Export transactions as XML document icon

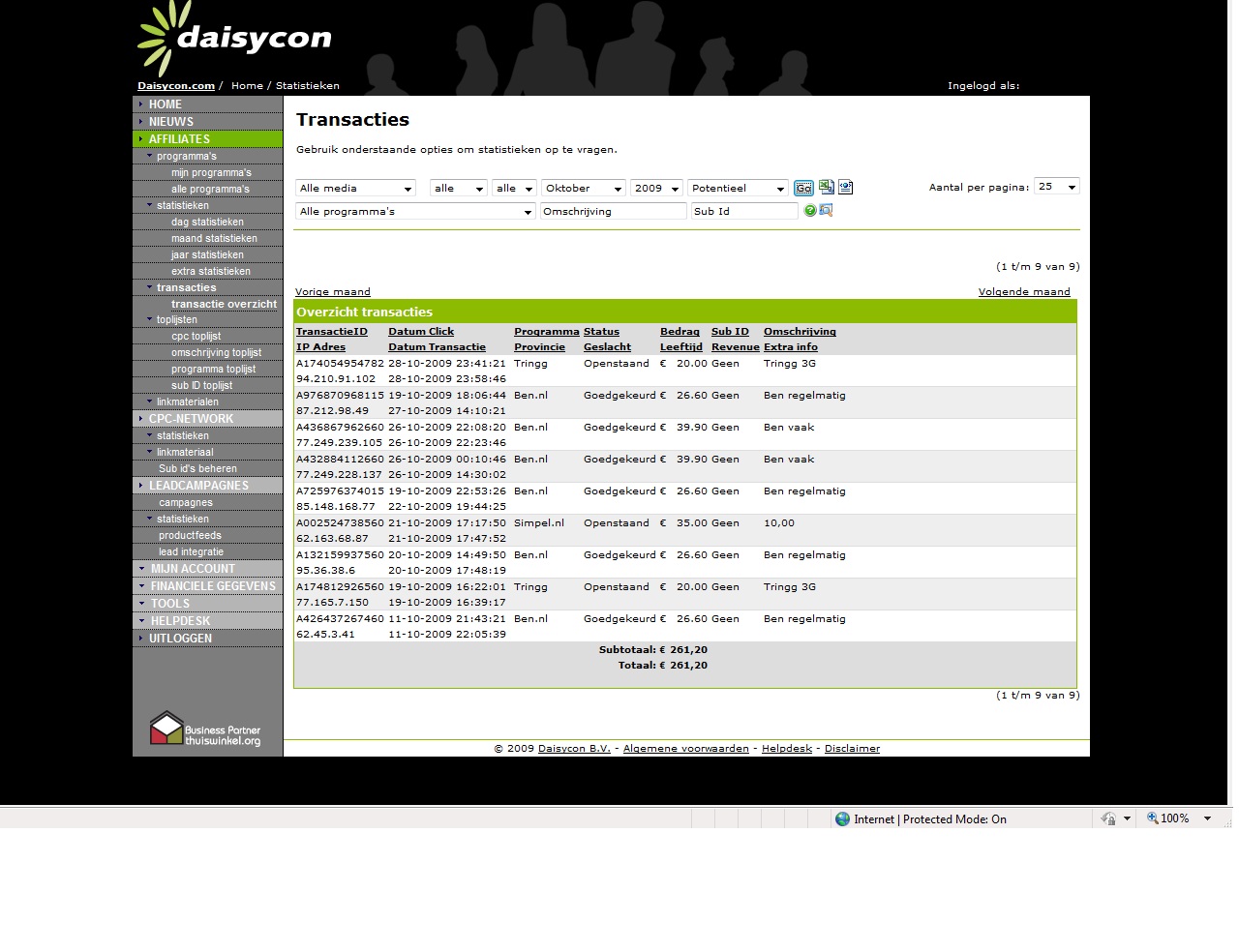pyautogui.click(x=845, y=188)
